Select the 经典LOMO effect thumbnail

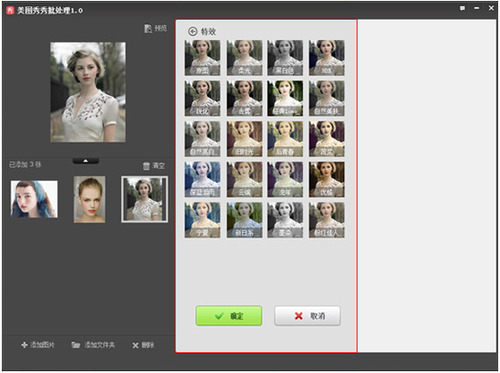pyautogui.click(x=285, y=98)
